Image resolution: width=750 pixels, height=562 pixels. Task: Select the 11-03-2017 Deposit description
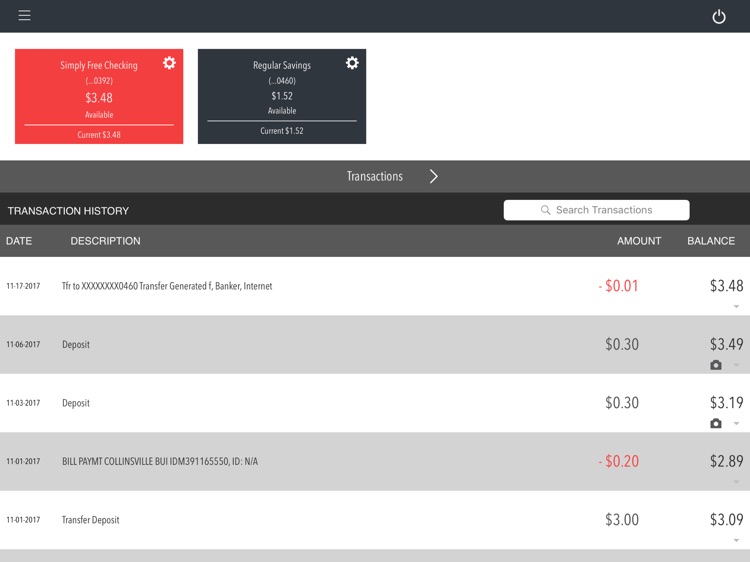[76, 403]
